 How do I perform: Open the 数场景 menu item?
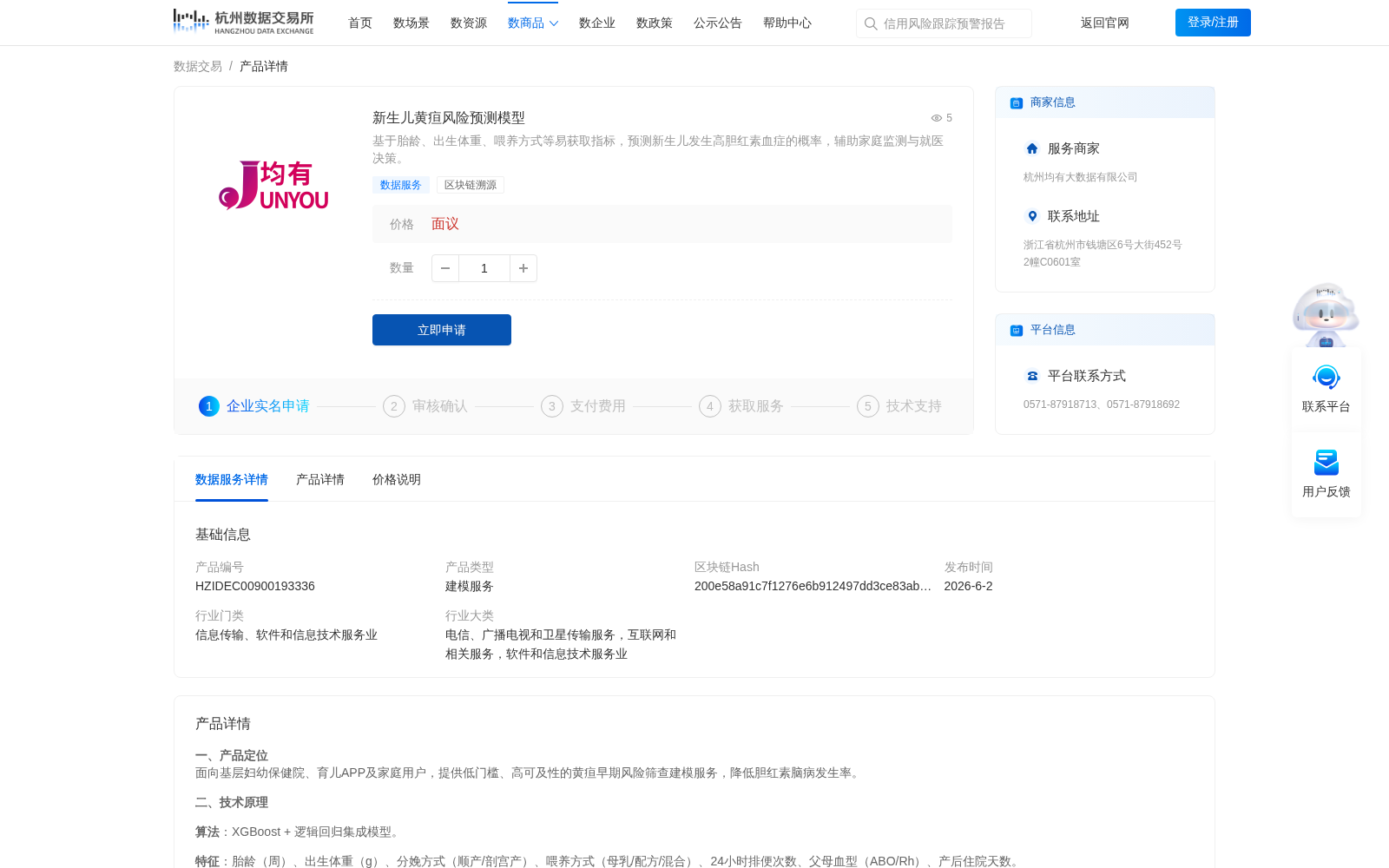click(411, 23)
